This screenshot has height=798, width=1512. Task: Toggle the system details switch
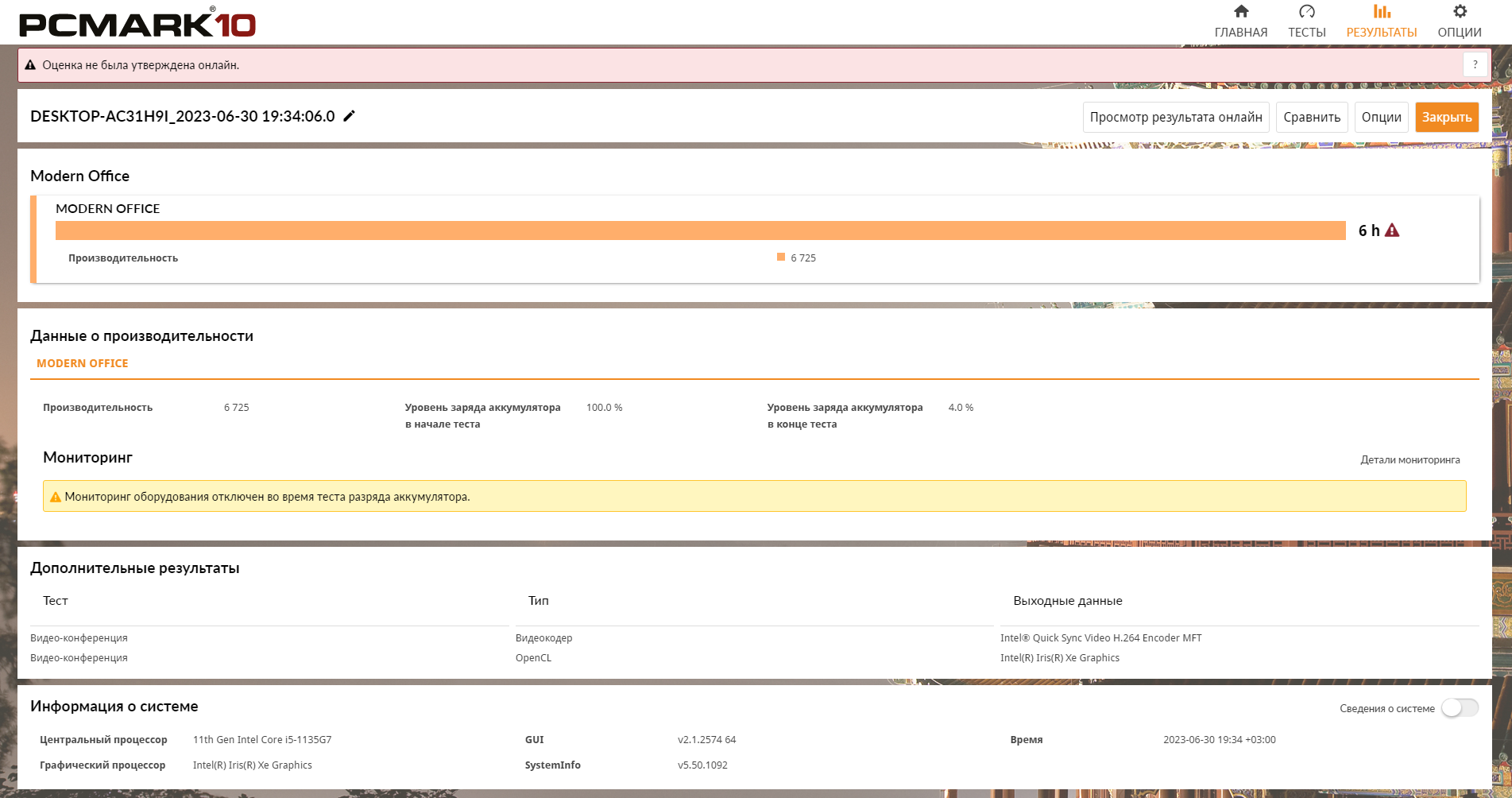(x=1460, y=708)
